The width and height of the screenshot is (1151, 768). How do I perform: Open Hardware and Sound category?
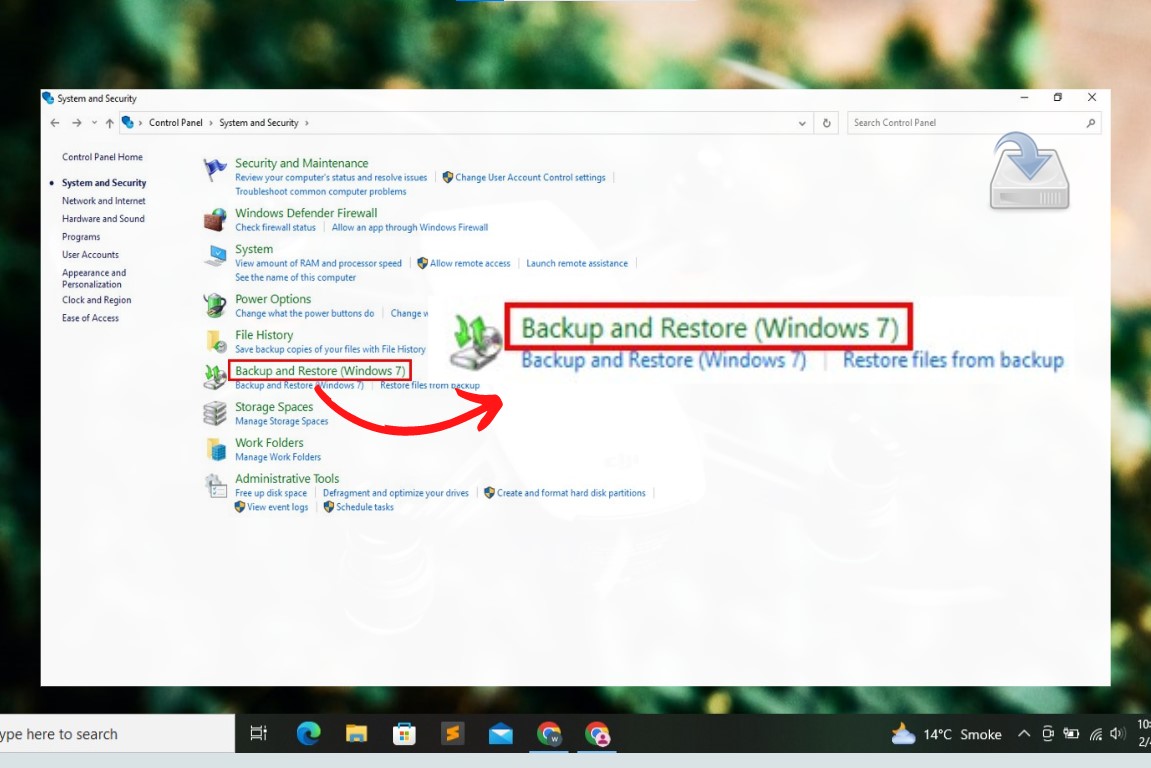[x=103, y=219]
